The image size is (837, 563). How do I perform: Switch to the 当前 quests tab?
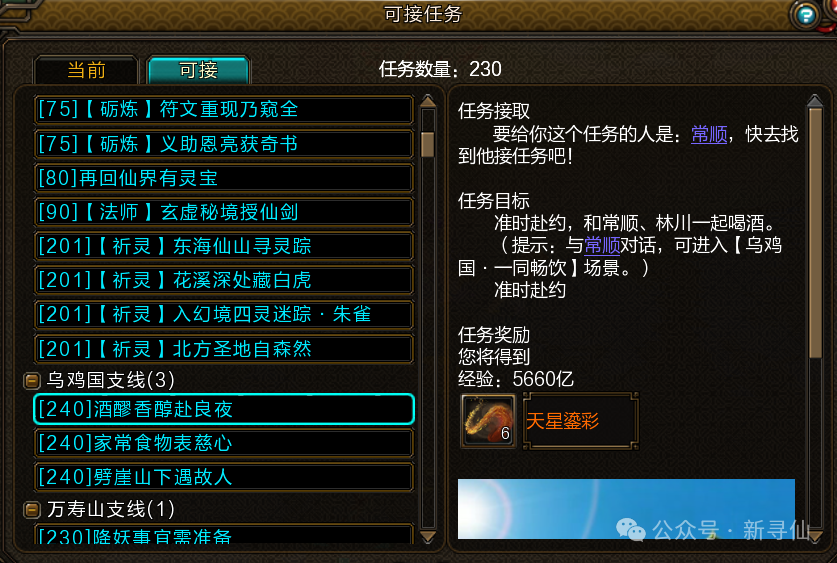[86, 70]
